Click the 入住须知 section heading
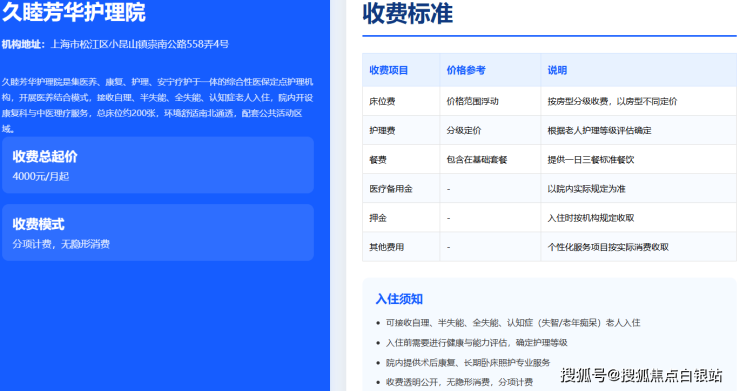740x391 pixels. 399,299
